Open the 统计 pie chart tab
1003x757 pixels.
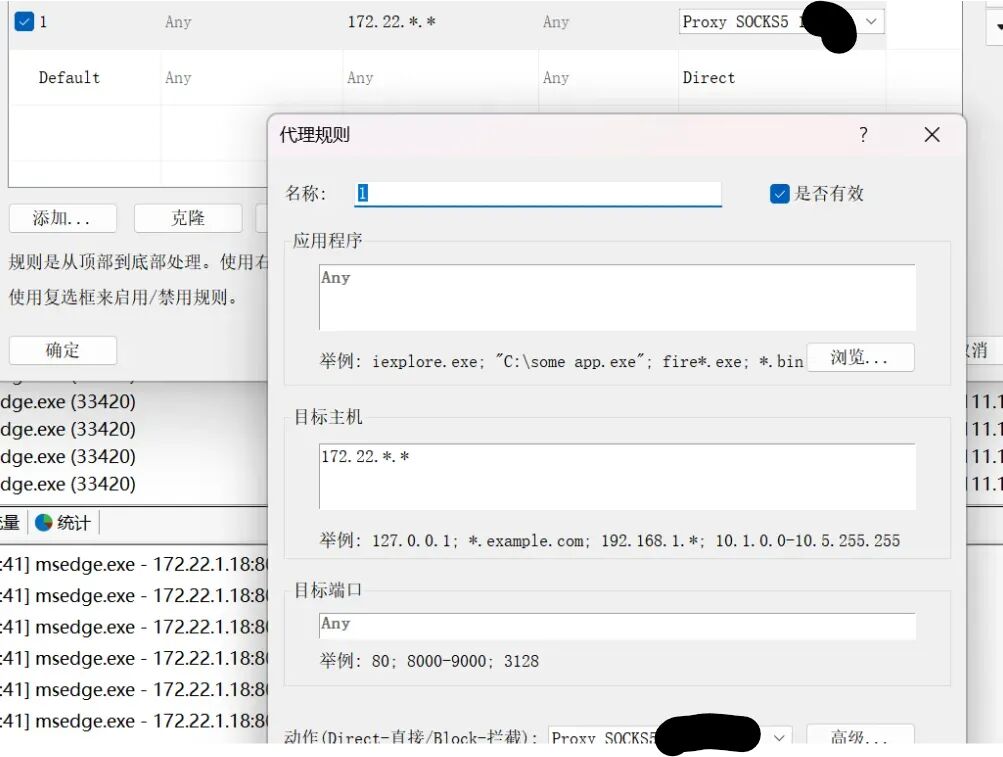click(63, 523)
